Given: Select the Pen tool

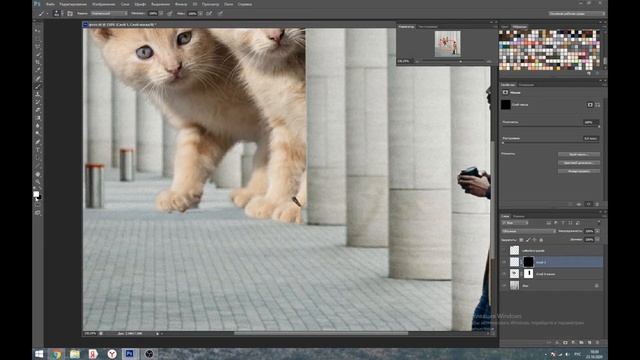Looking at the screenshot, I should (38, 142).
